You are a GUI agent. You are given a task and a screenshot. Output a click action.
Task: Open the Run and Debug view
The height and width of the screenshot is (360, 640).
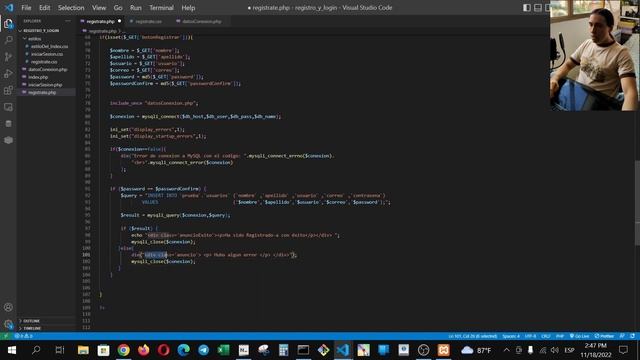(8, 73)
